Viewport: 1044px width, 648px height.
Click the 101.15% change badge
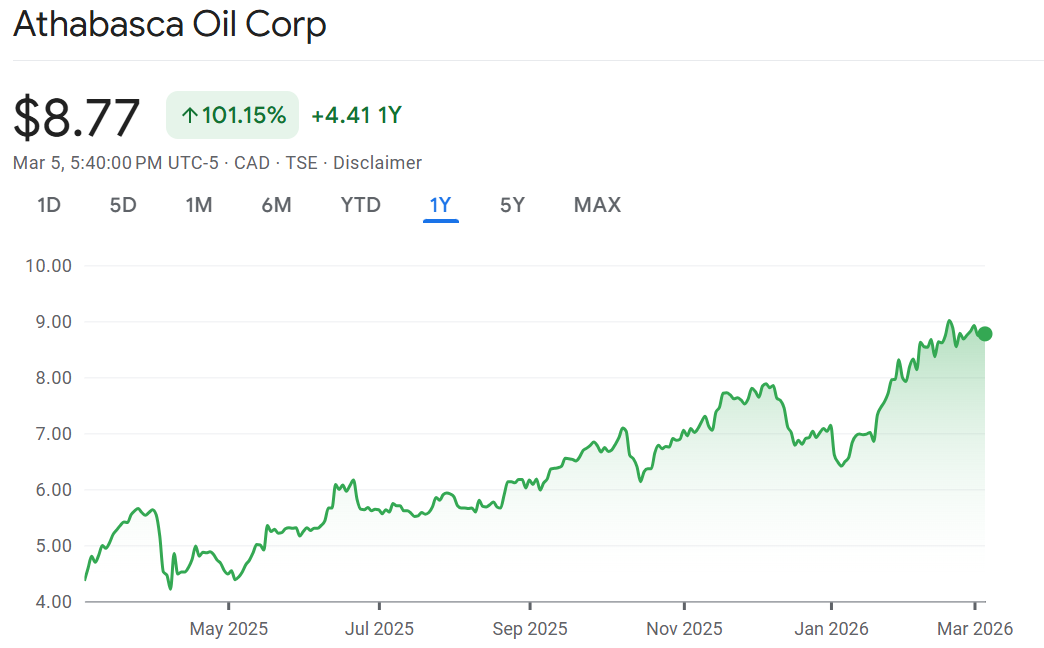coord(232,115)
